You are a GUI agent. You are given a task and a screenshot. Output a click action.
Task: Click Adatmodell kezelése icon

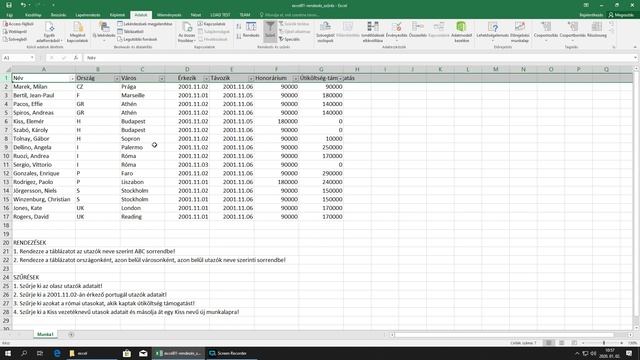pos(461,32)
